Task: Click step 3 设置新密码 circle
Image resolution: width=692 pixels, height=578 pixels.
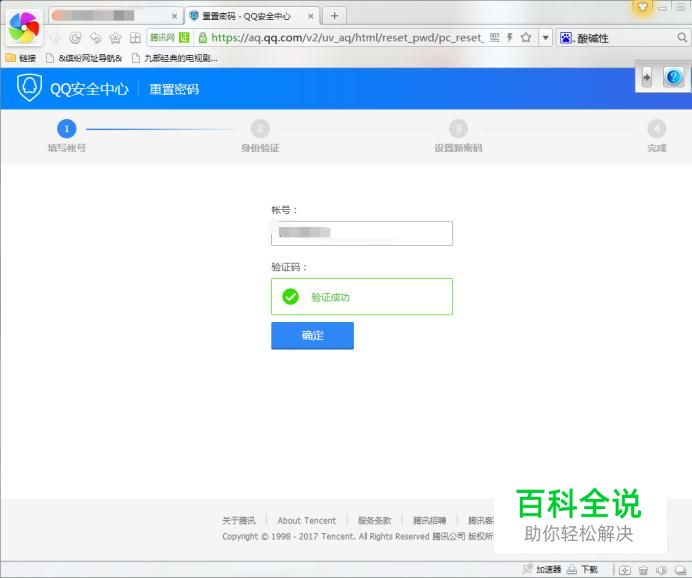Action: (458, 129)
